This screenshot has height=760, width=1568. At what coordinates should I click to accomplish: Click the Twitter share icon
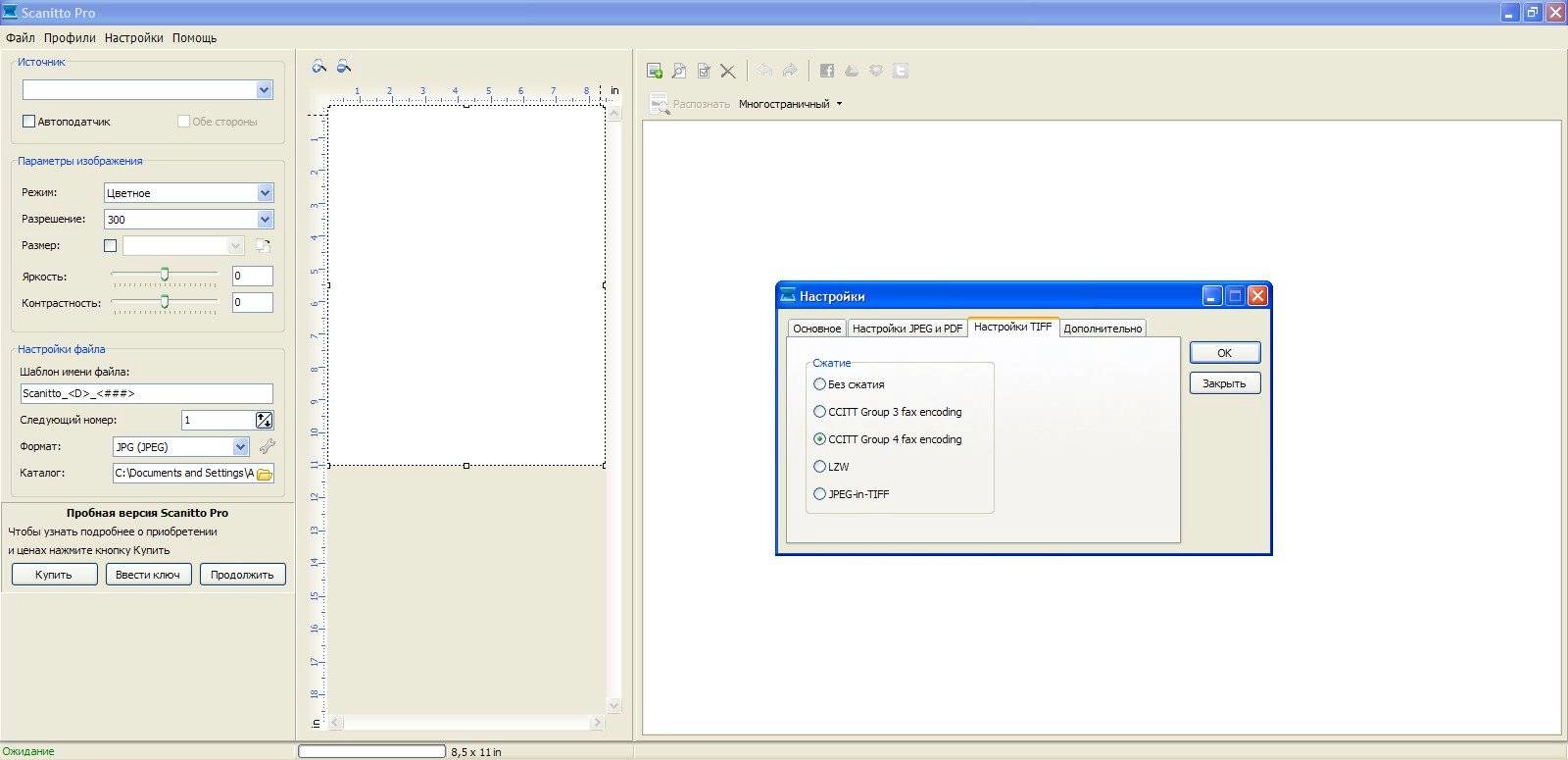click(x=901, y=71)
